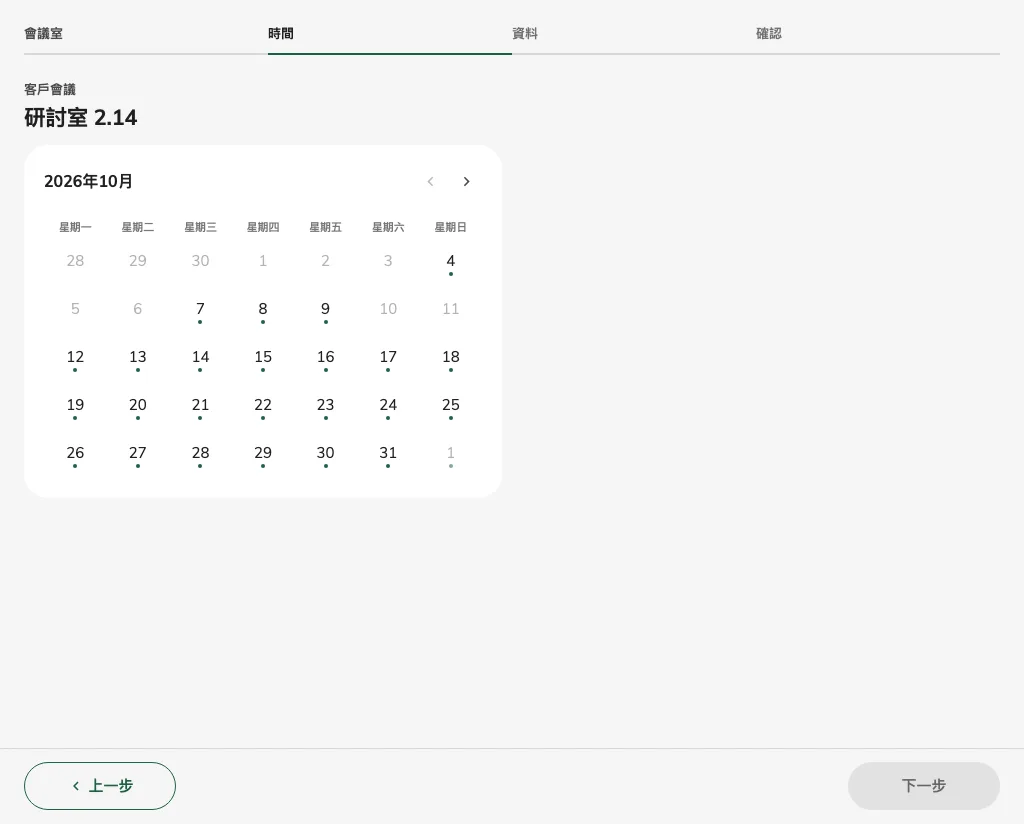Image resolution: width=1024 pixels, height=824 pixels.
Task: Click the greyed-out October 6 date
Action: (138, 309)
